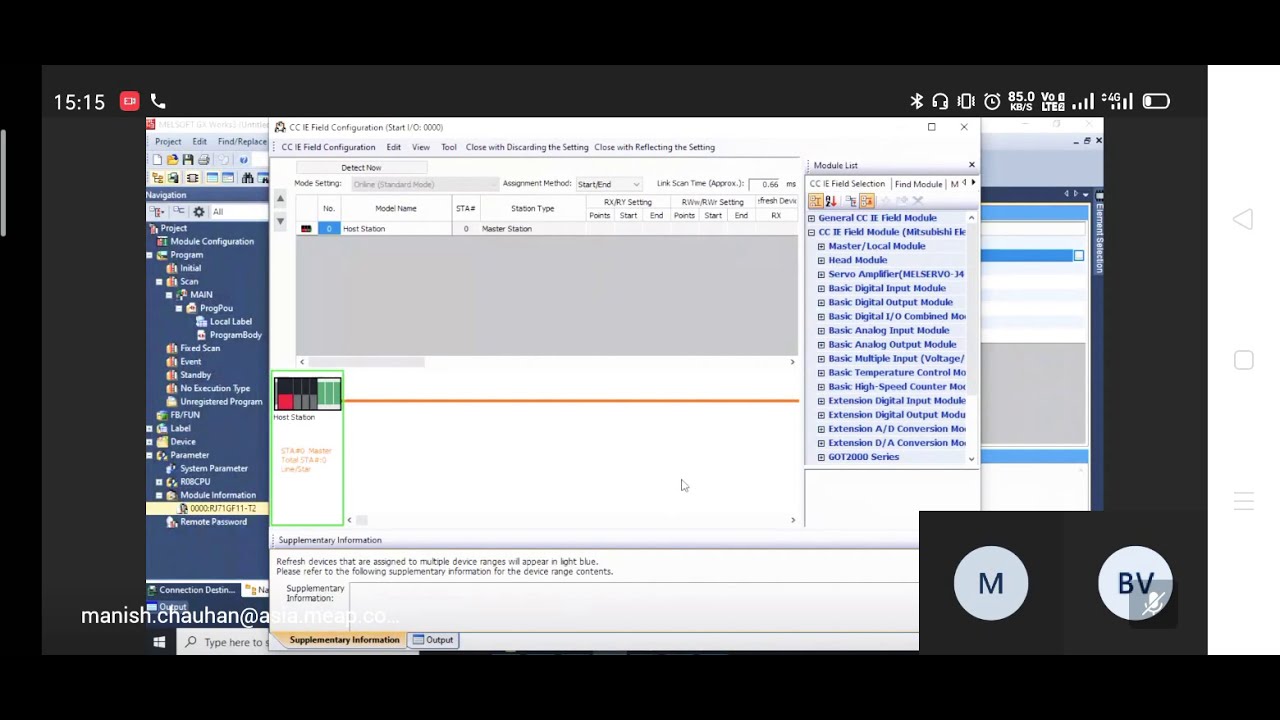Click the taskbar search magnifier icon
Image resolution: width=1280 pixels, height=720 pixels.
pos(191,642)
